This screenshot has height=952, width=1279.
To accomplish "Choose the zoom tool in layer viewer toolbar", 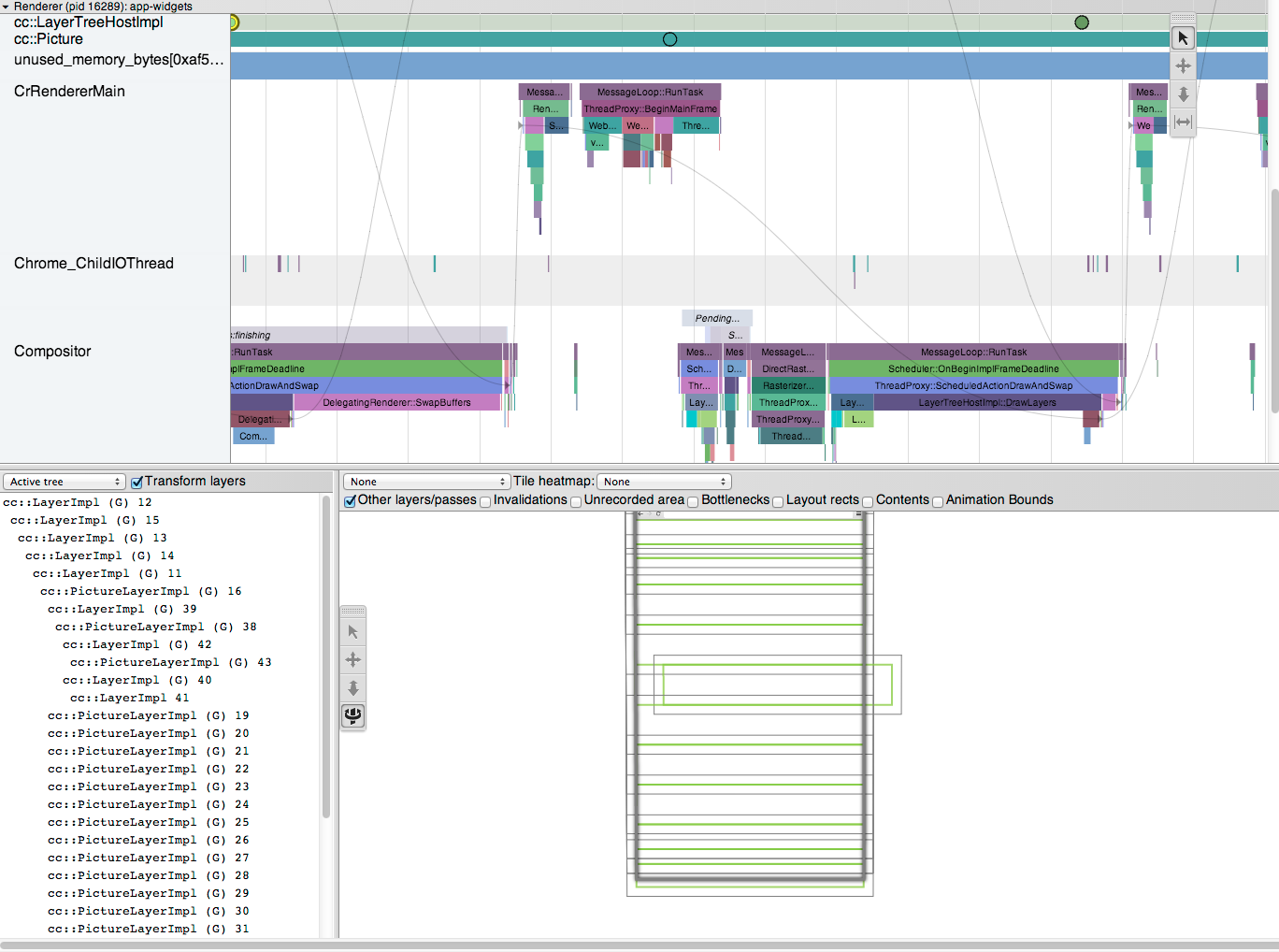I will (353, 688).
